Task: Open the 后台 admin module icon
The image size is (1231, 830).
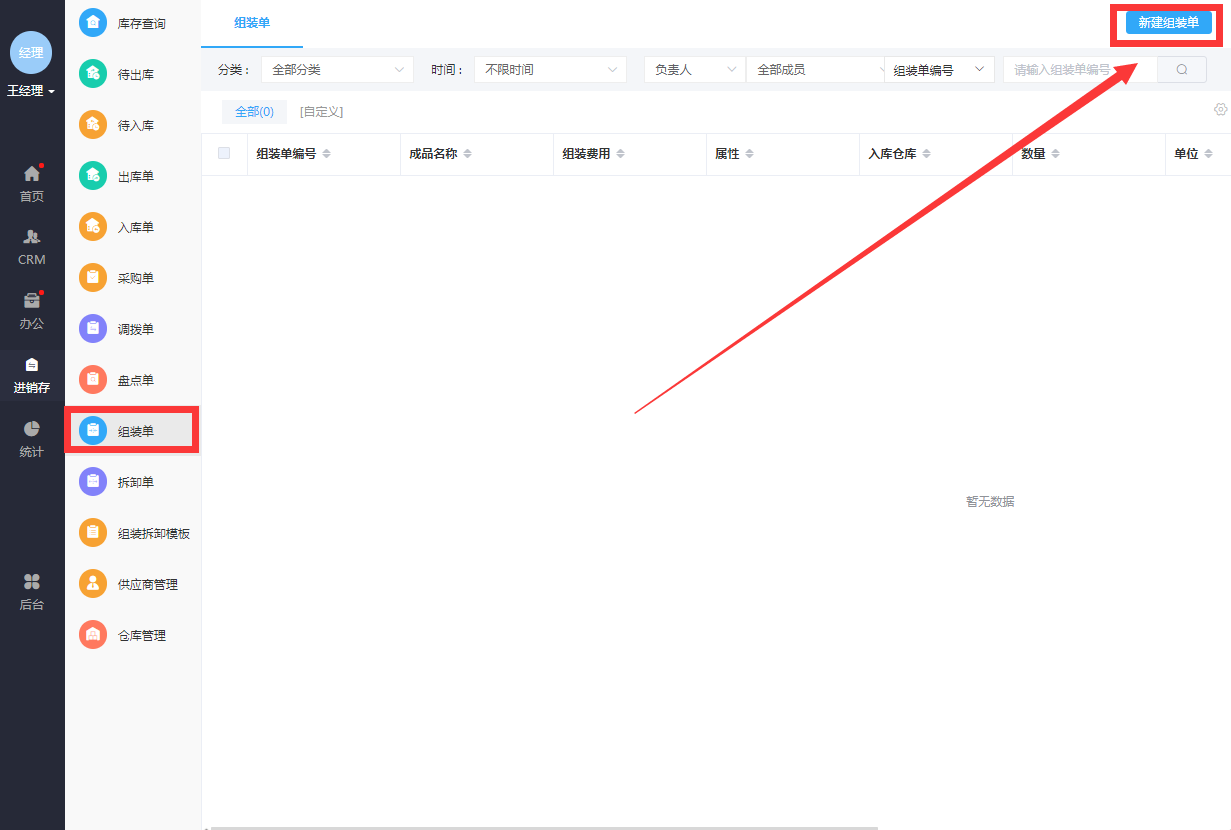Action: [x=32, y=581]
